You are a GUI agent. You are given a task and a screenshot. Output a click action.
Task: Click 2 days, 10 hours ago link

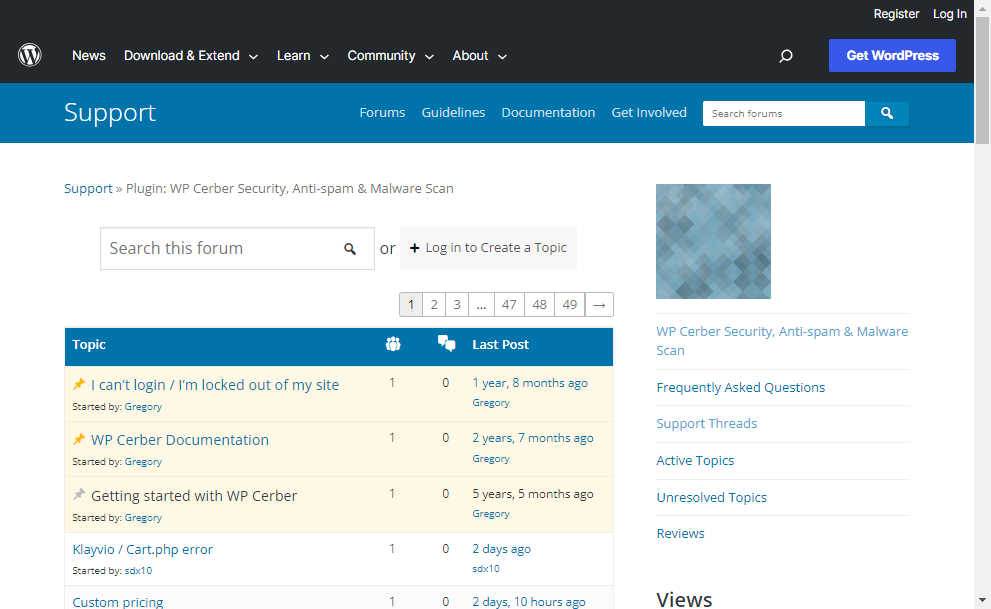click(528, 602)
